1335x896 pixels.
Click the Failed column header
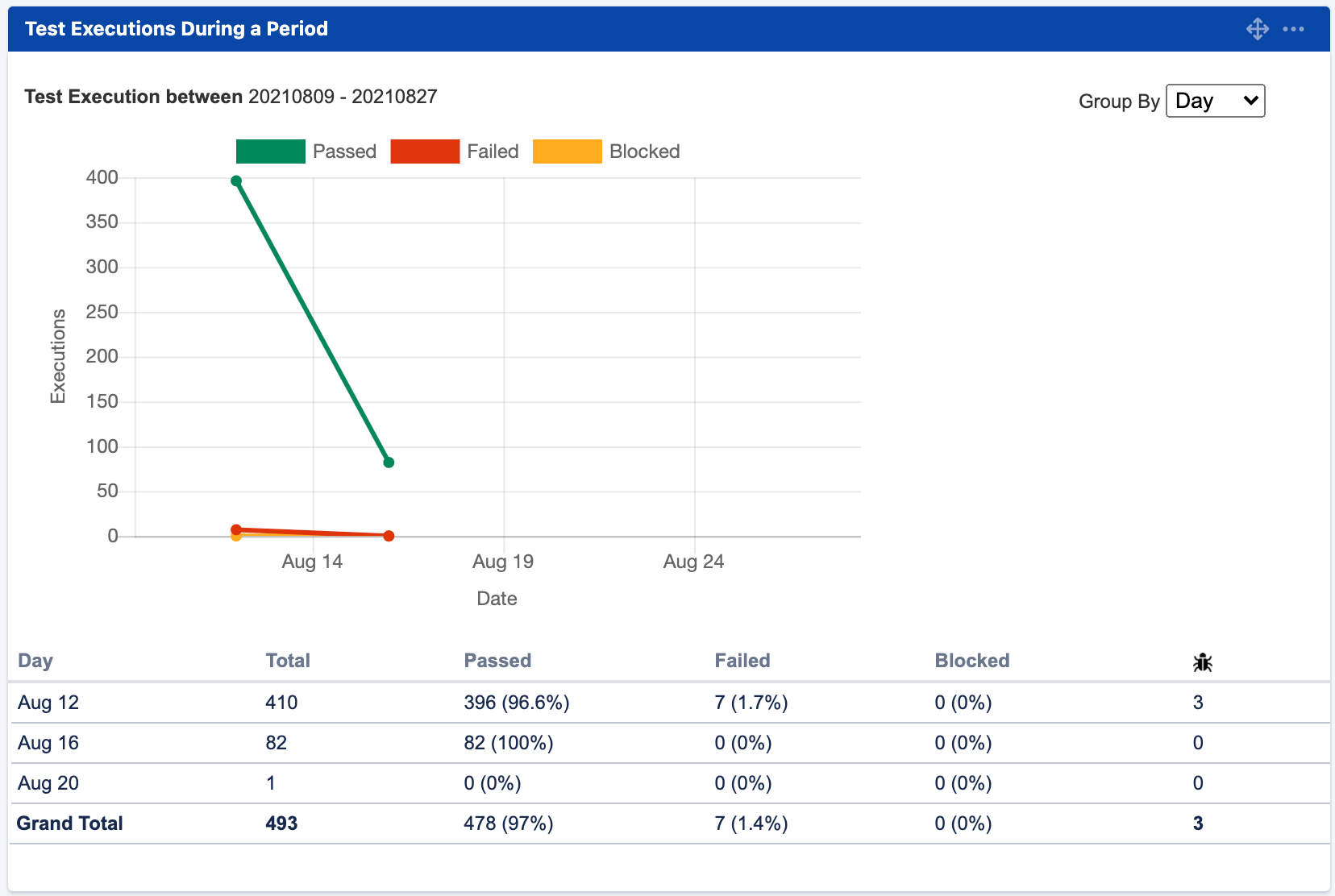pyautogui.click(x=742, y=661)
